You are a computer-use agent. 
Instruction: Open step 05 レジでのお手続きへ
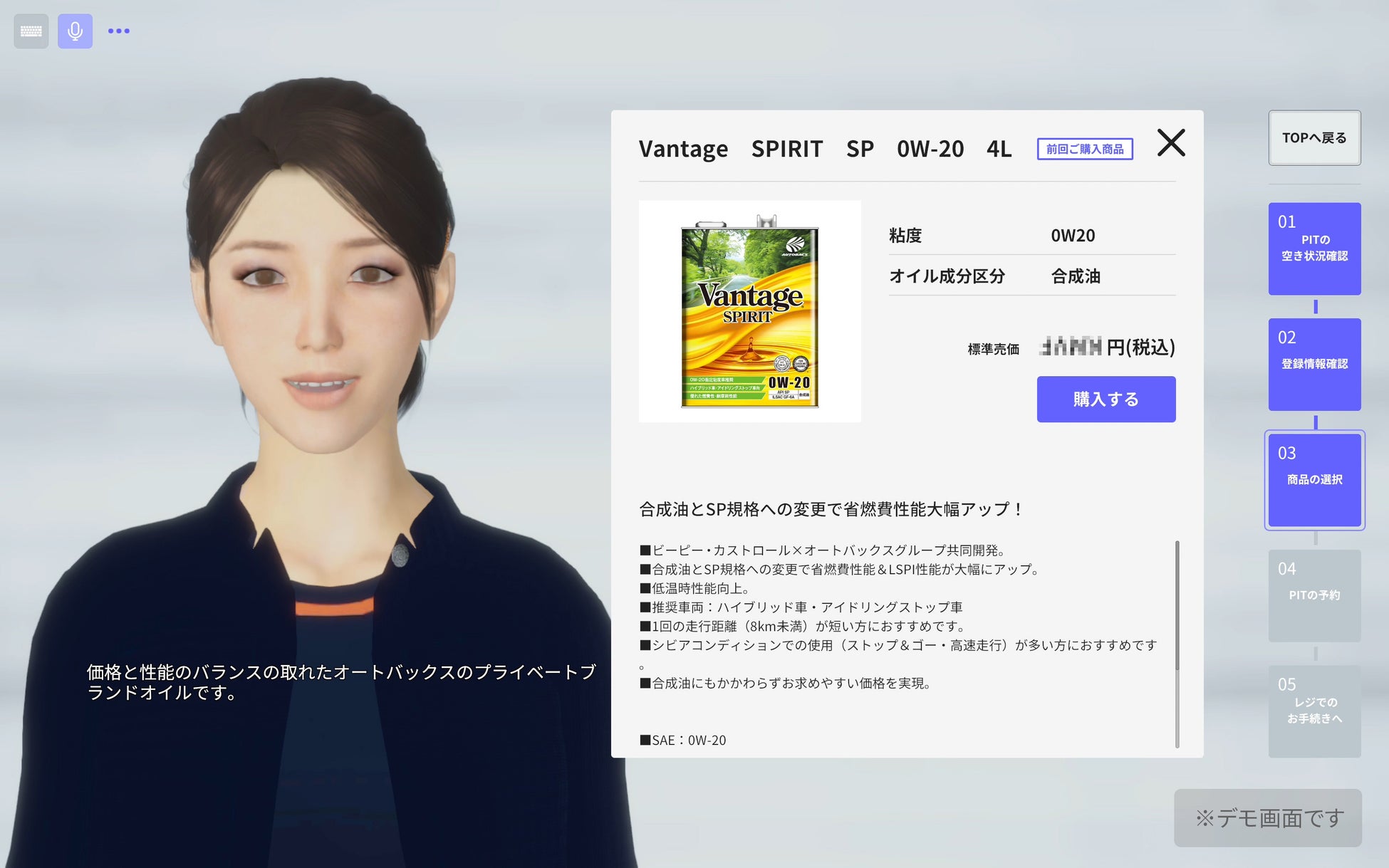point(1313,711)
